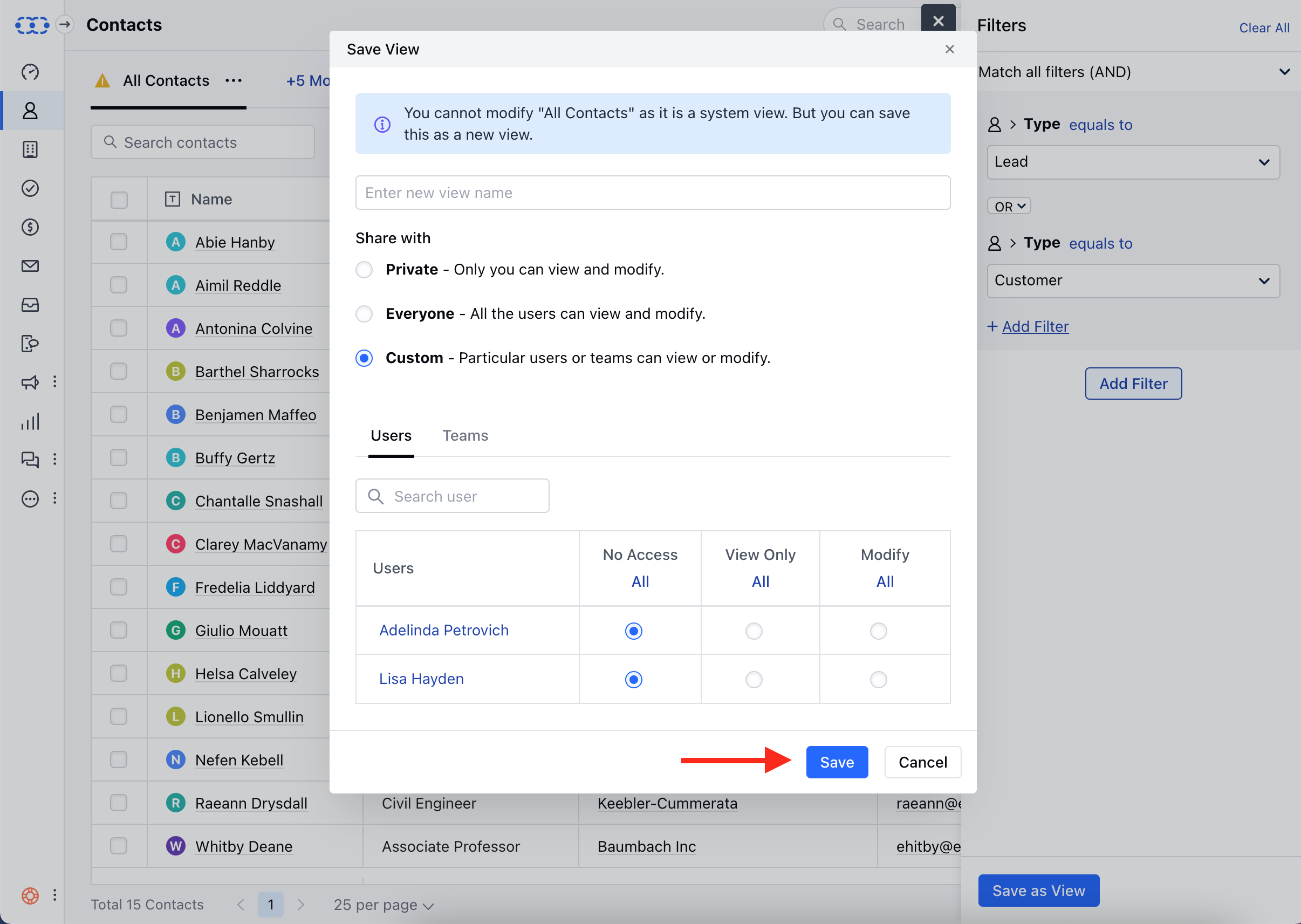Viewport: 1301px width, 924px height.
Task: Switch to the Teams tab
Action: [465, 436]
